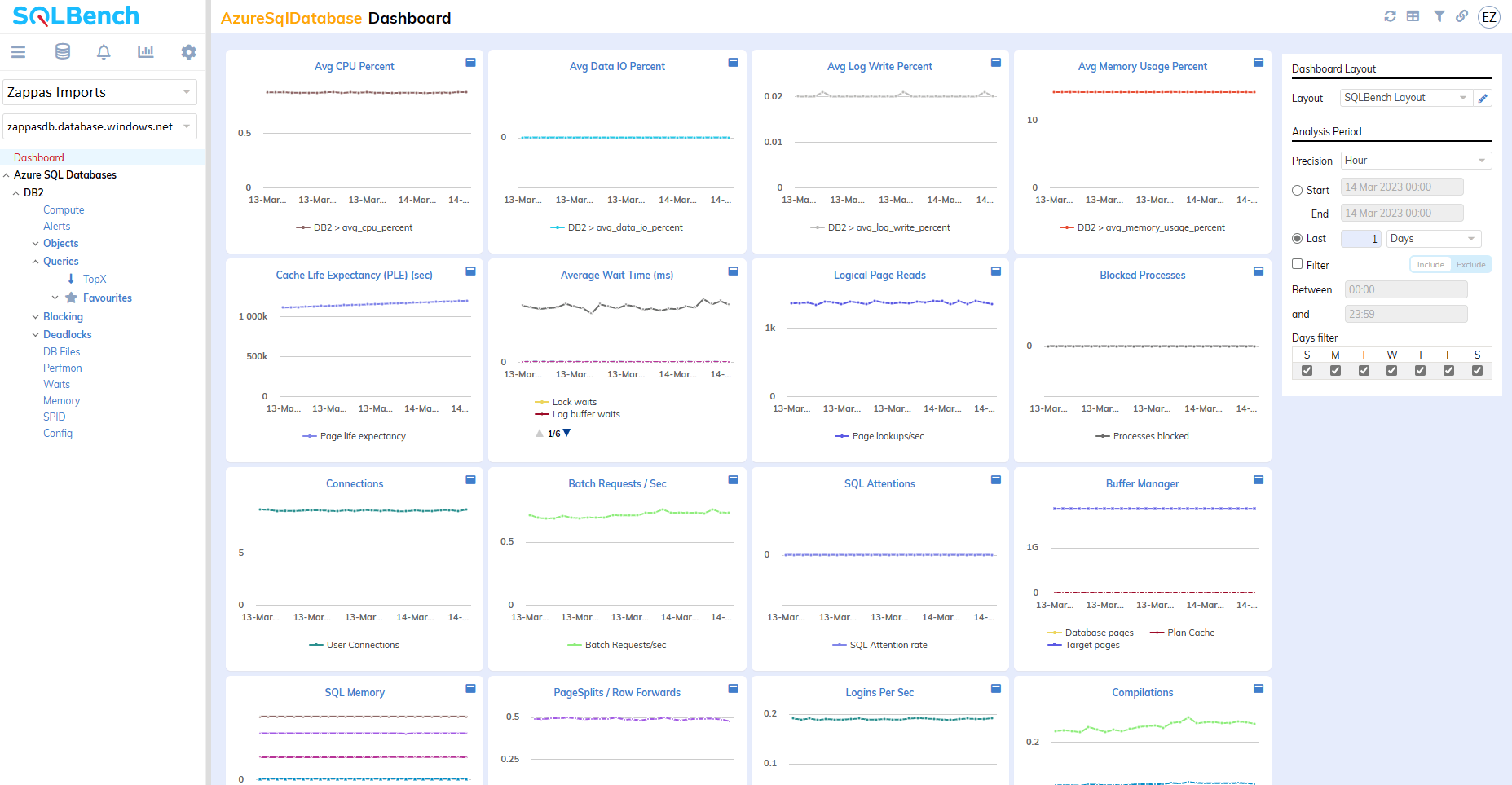Open the chart reports icon
This screenshot has height=785, width=1512.
point(146,52)
